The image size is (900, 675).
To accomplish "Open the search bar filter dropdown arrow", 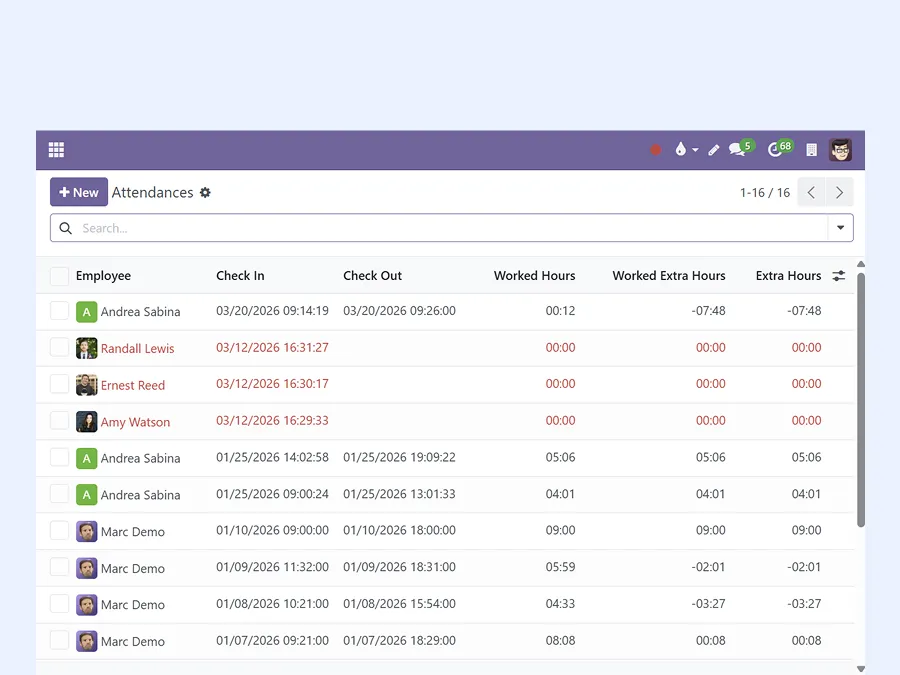I will (841, 228).
